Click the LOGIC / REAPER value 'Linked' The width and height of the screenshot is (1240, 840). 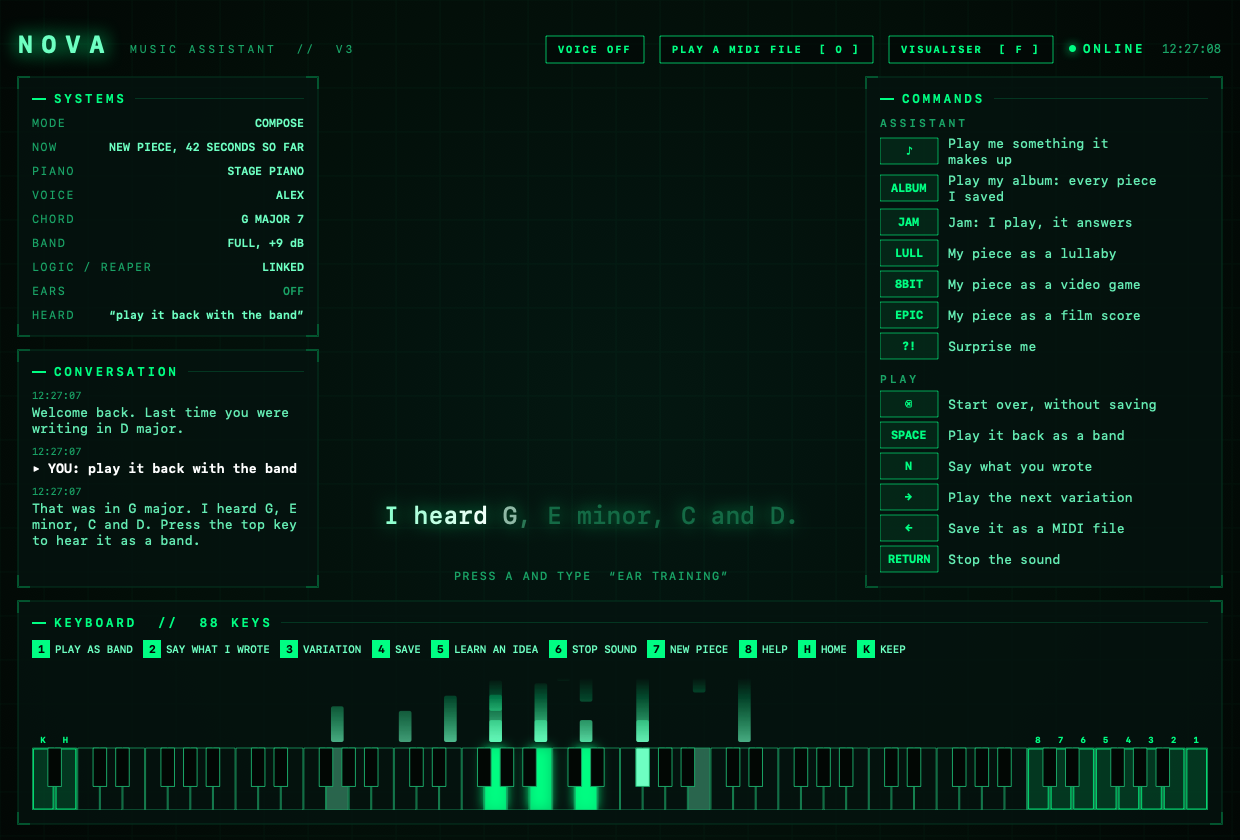click(283, 267)
